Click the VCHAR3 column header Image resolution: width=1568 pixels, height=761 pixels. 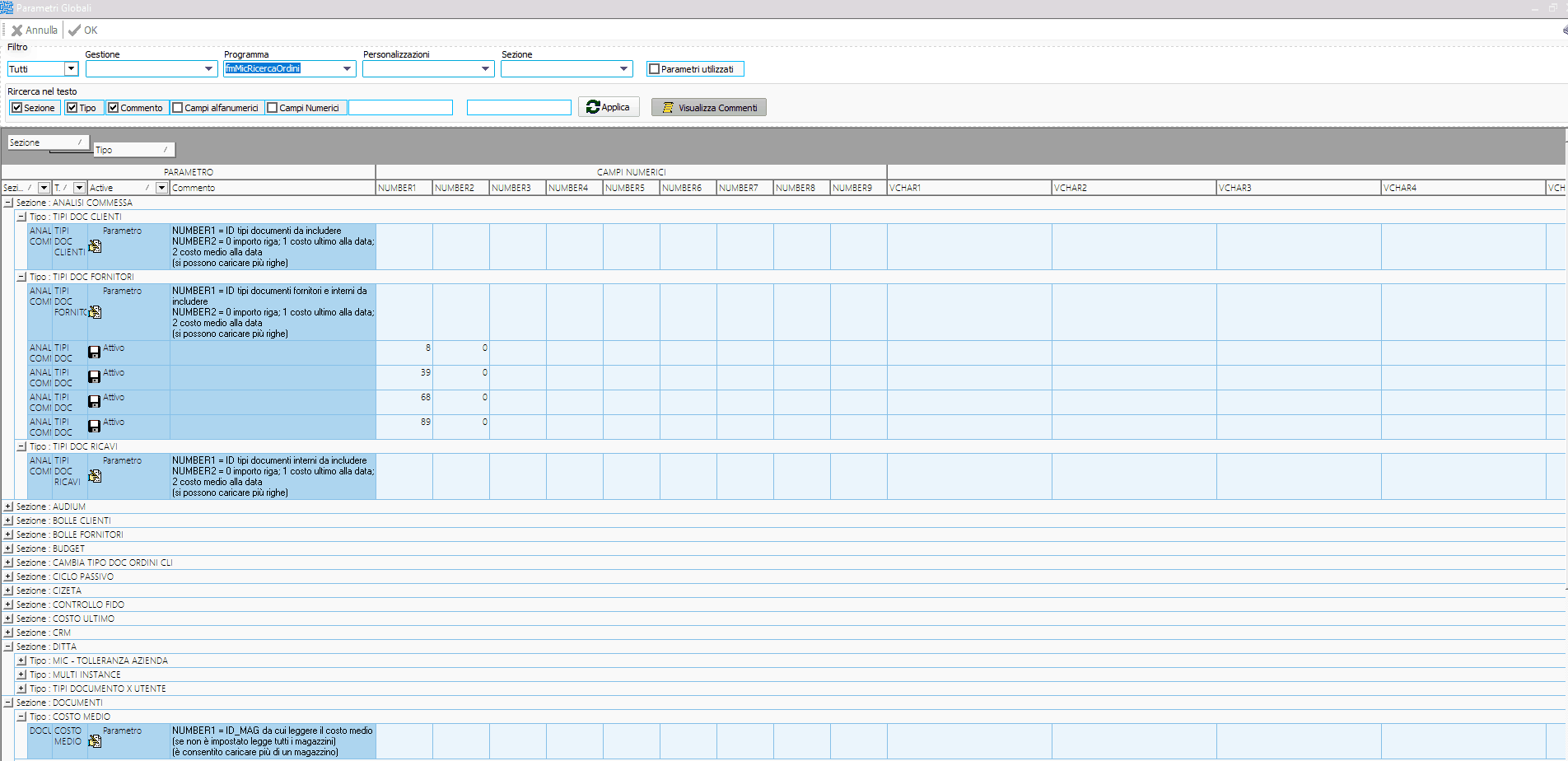click(1299, 188)
